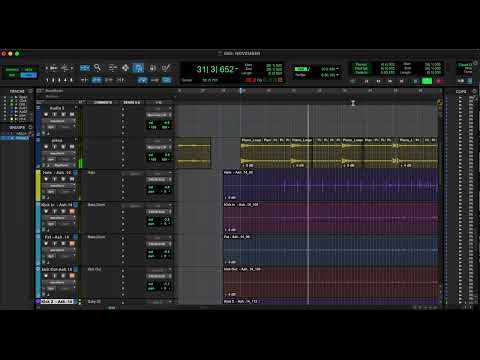Image resolution: width=480 pixels, height=360 pixels.
Task: Select the Zoomer magnifier tool
Action: (x=97, y=68)
